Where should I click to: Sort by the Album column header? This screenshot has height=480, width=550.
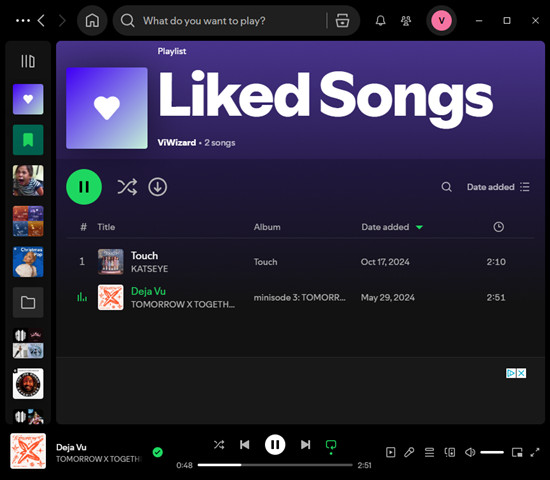tap(267, 227)
